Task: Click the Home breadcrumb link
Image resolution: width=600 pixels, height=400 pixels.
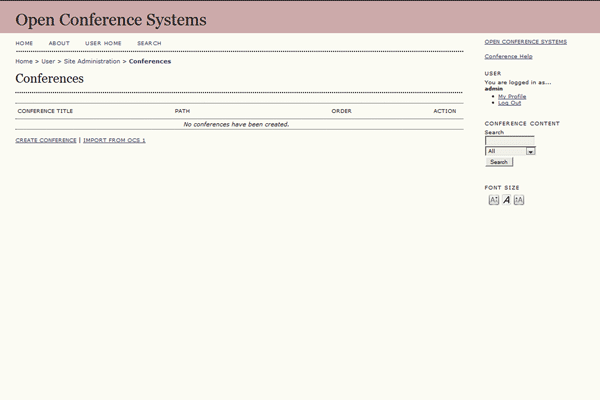Action: pyautogui.click(x=24, y=62)
